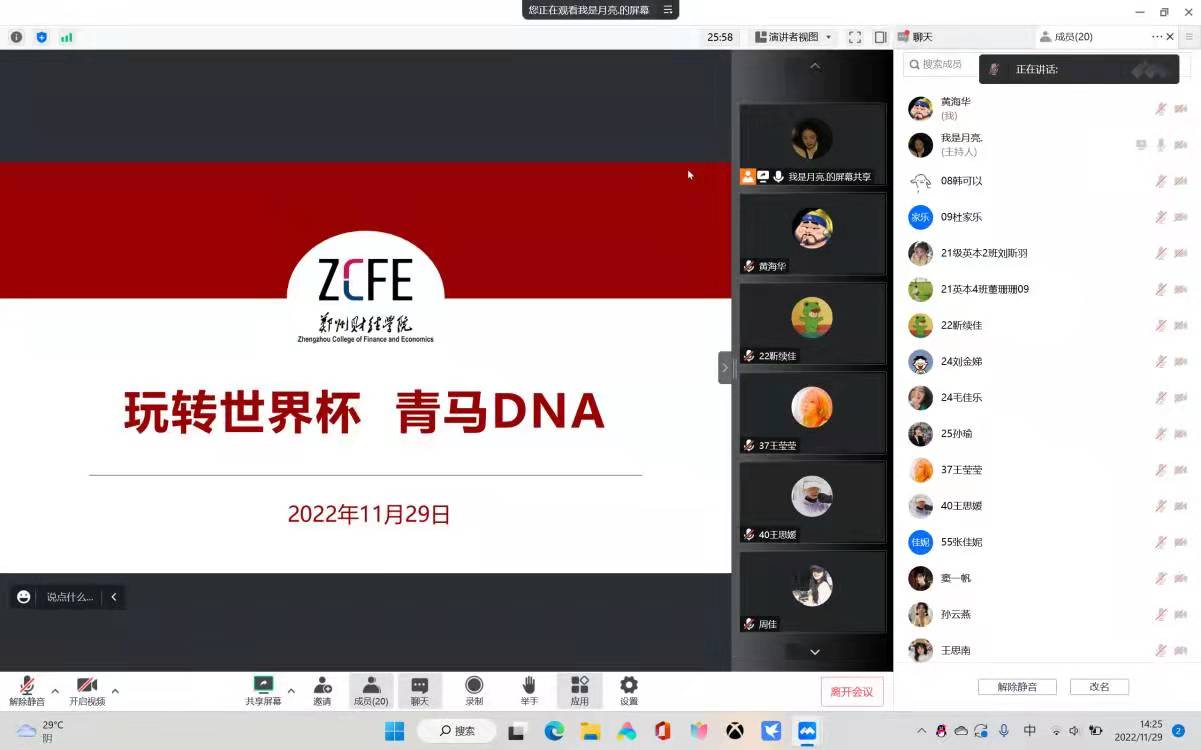Toggle 解除静音 microphone in the bottom toolbar
Viewport: 1201px width, 750px height.
(27, 691)
